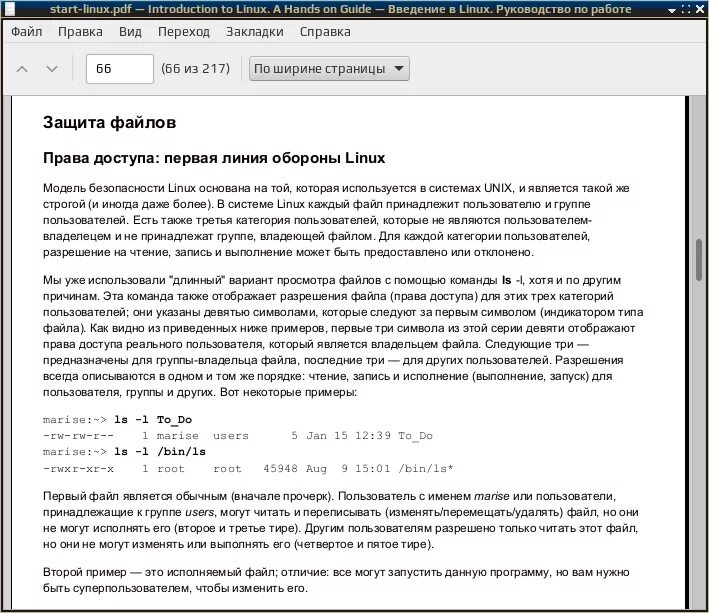Roll down the window via title bar arrow
The image size is (709, 613).
coord(672,9)
